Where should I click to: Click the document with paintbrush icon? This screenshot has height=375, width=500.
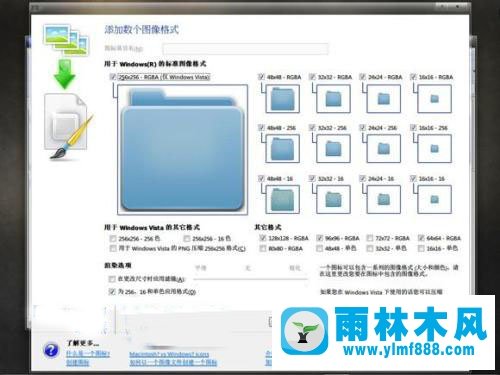[x=69, y=126]
